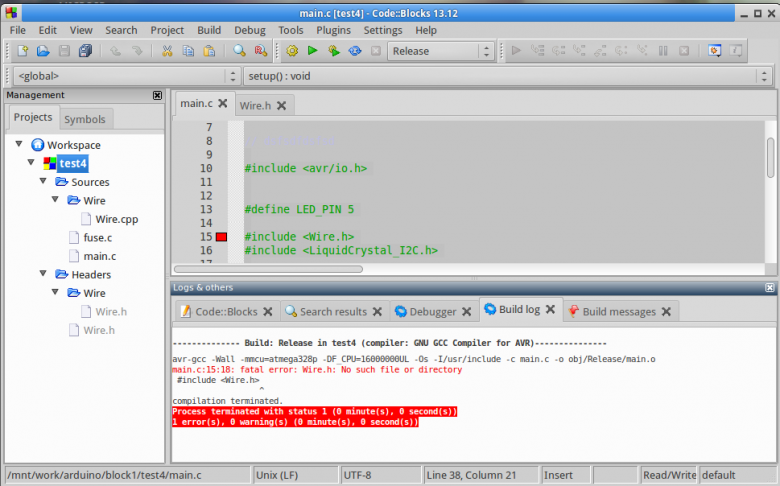The height and width of the screenshot is (486, 780).
Task: Click the Cut scissors icon
Action: pos(167,51)
